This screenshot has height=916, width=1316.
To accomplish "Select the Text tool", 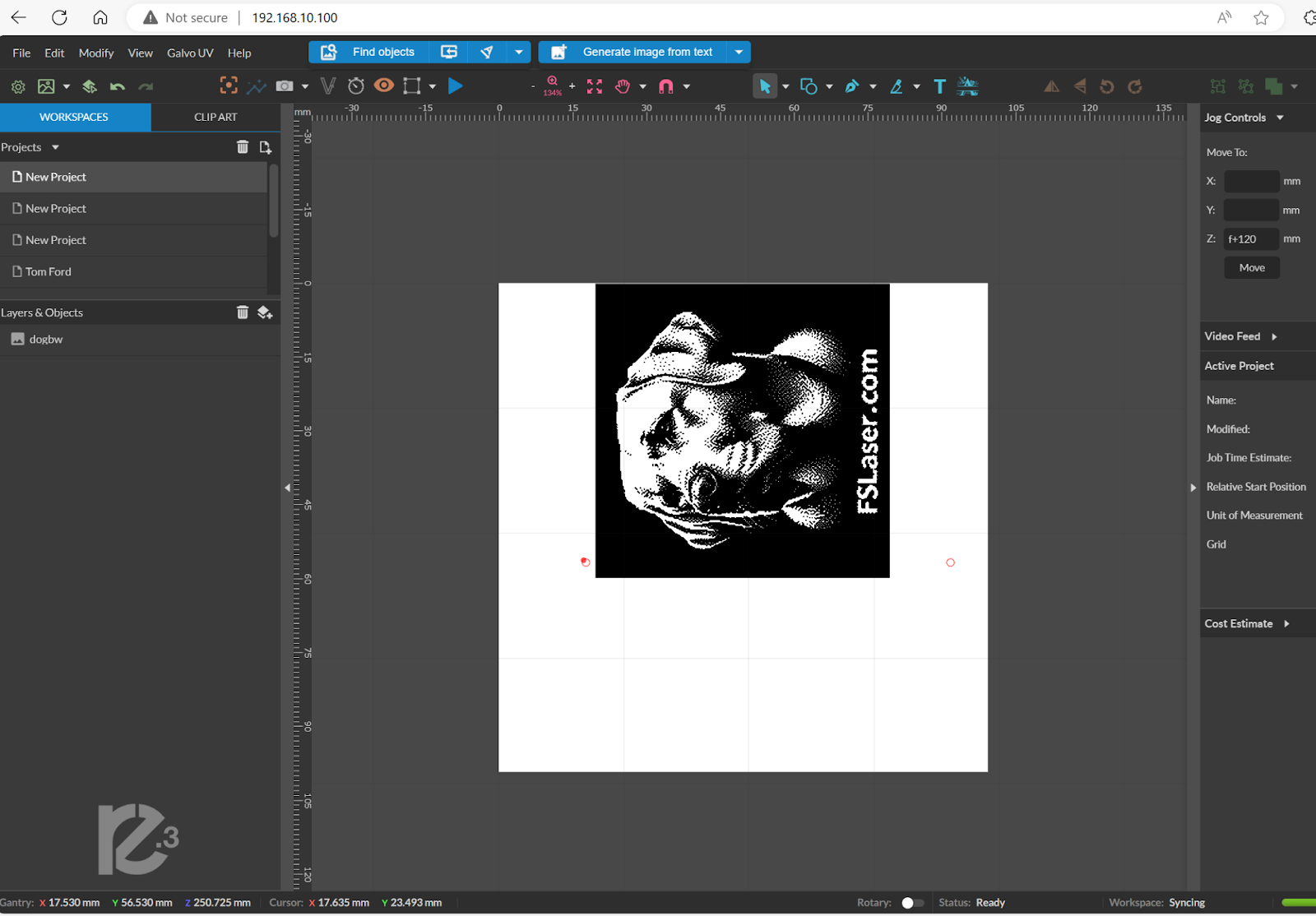I will pyautogui.click(x=939, y=86).
